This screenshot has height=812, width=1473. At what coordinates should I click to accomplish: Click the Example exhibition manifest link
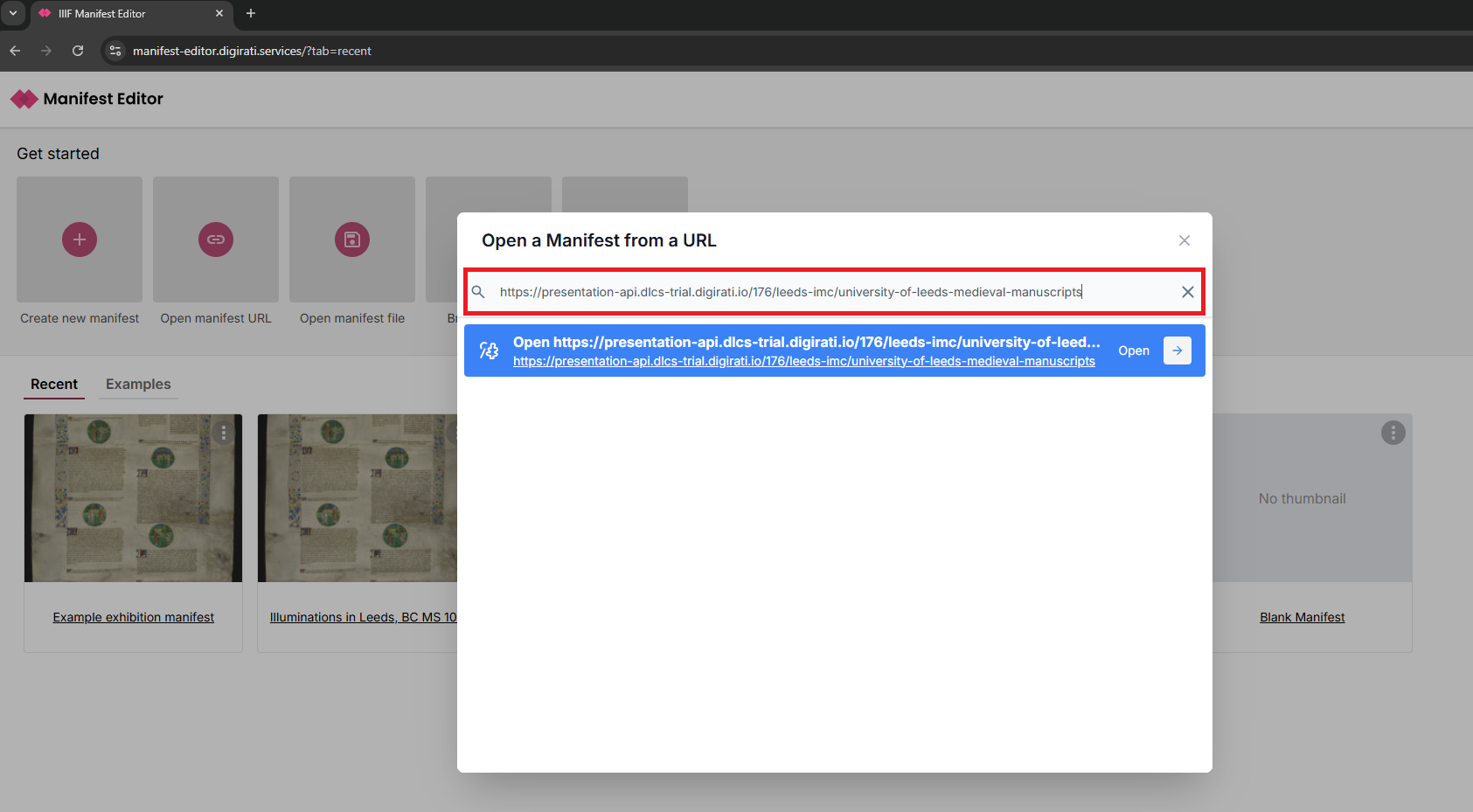click(x=133, y=617)
